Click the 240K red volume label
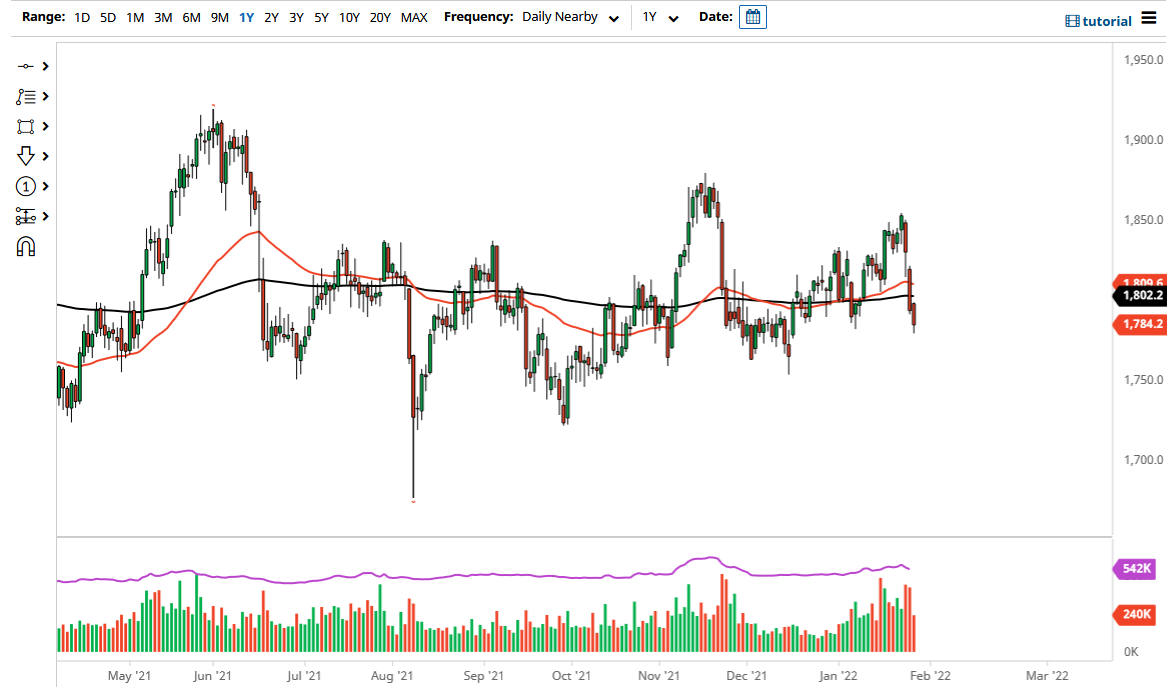The width and height of the screenshot is (1176, 700). click(x=1135, y=614)
